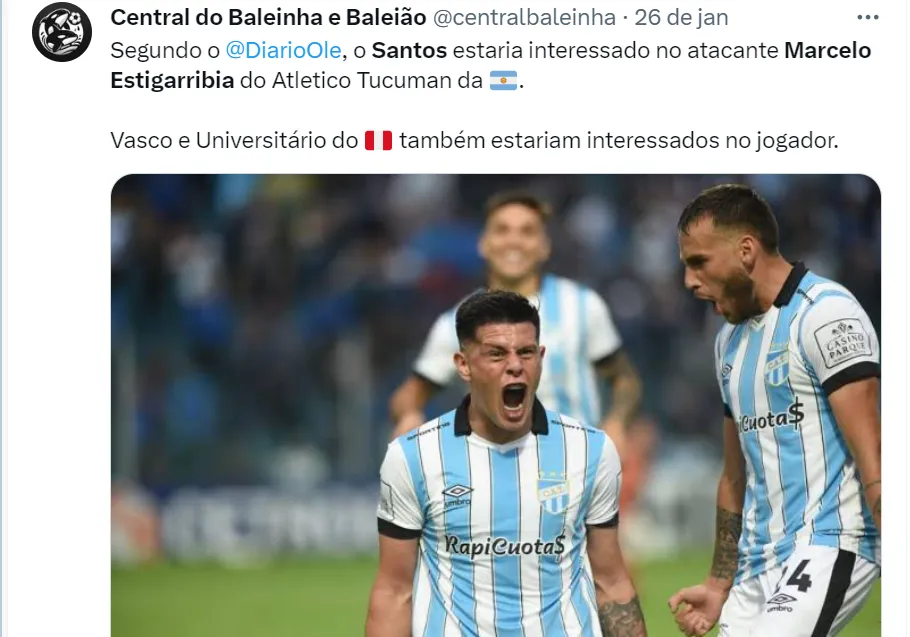Click the bold Marcelo name in tweet text
The image size is (910, 637).
(828, 50)
